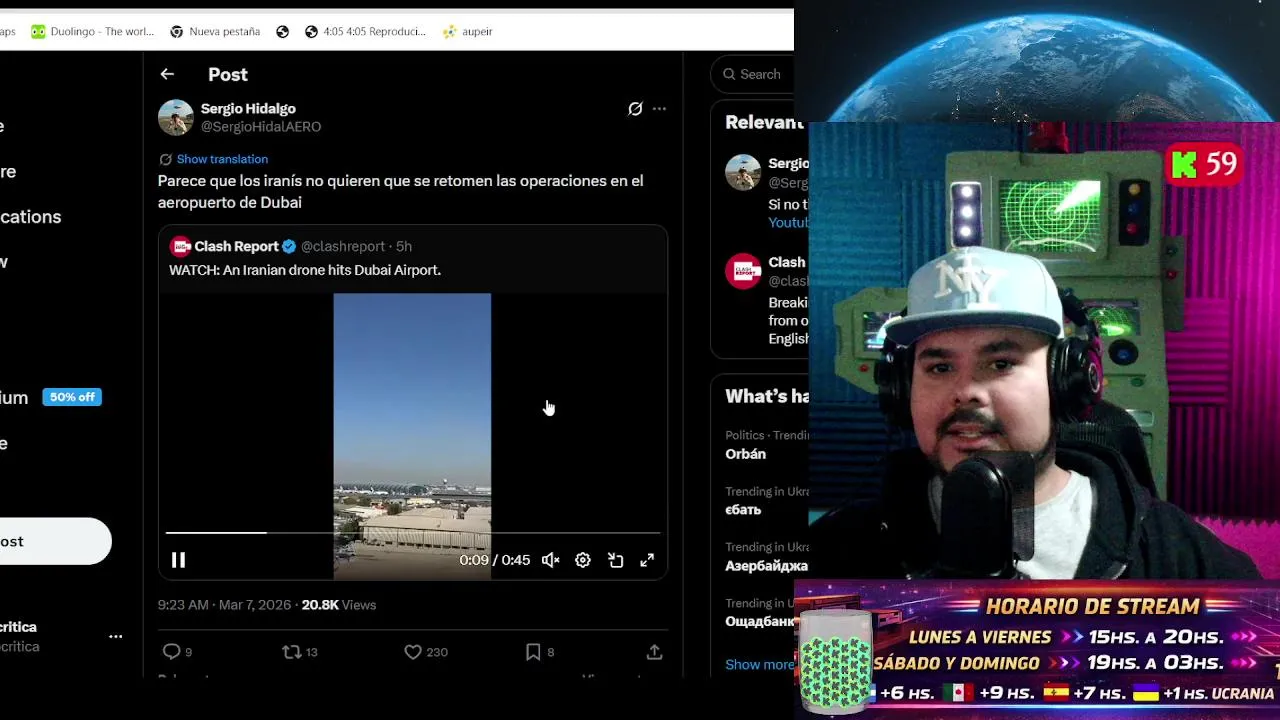This screenshot has width=1280, height=720.
Task: Repost using the retweet icon with 13
Action: [x=291, y=652]
